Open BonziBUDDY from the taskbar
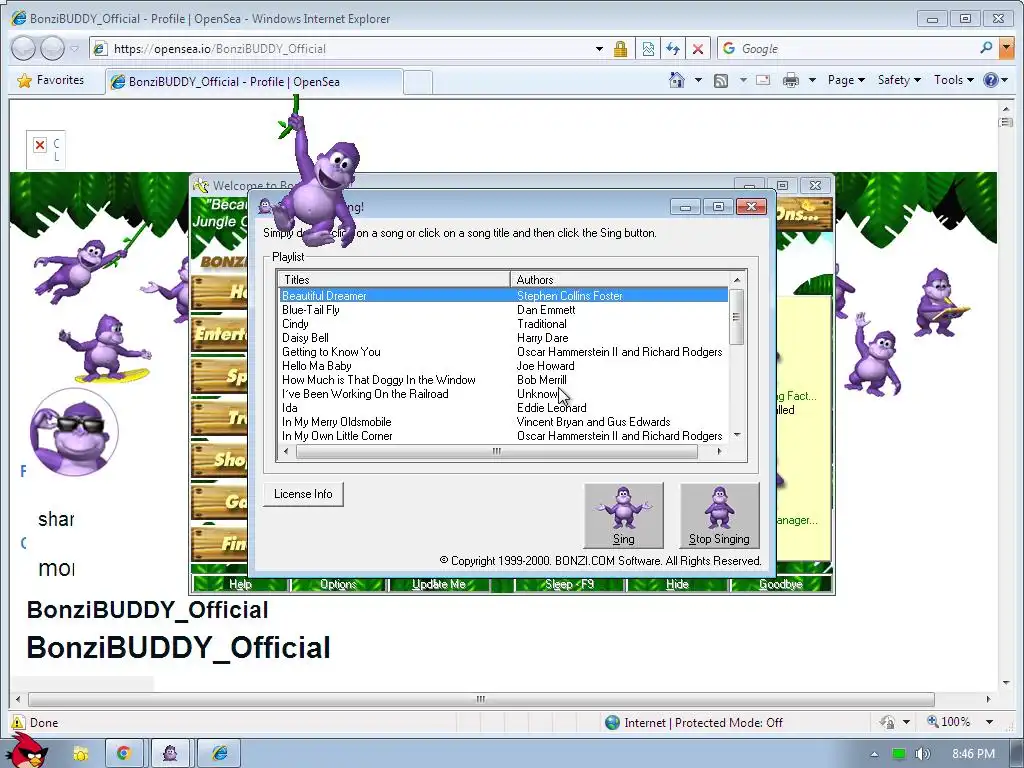 170,753
